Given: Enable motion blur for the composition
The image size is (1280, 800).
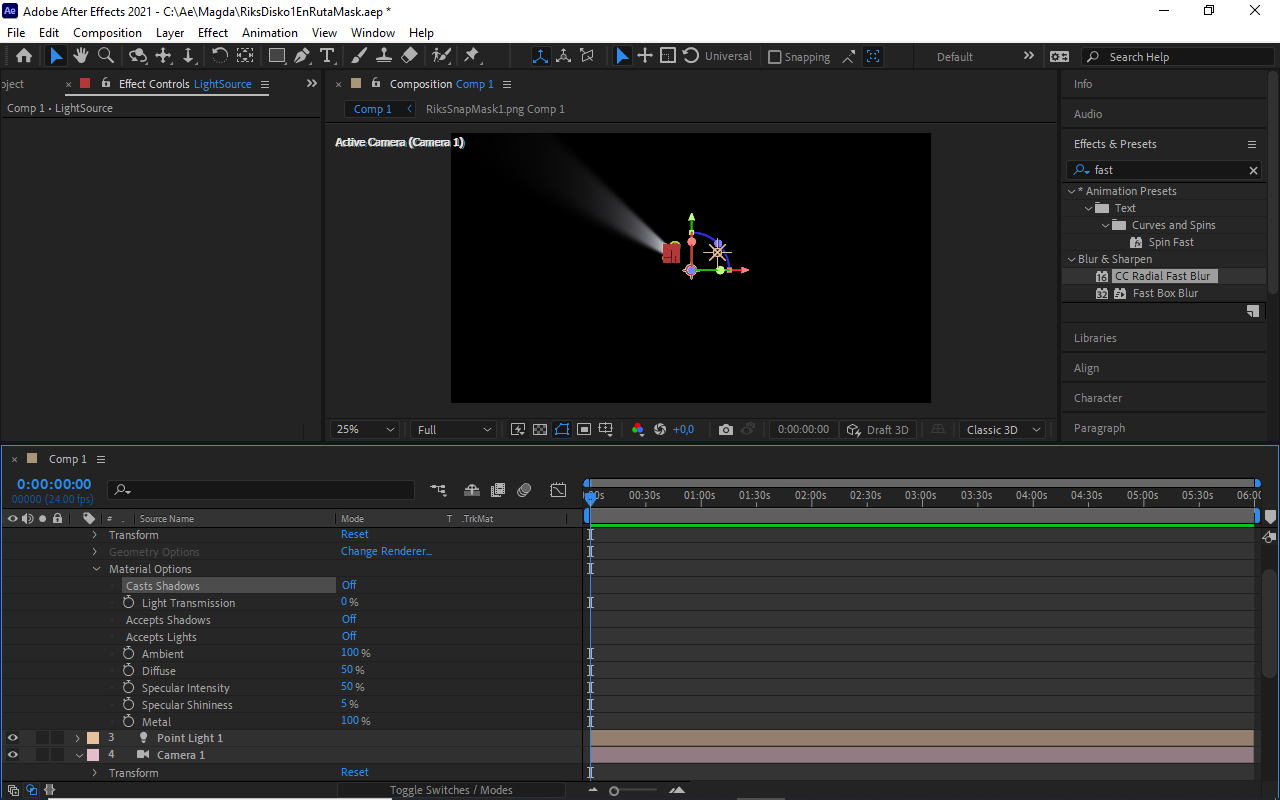Looking at the screenshot, I should [524, 490].
